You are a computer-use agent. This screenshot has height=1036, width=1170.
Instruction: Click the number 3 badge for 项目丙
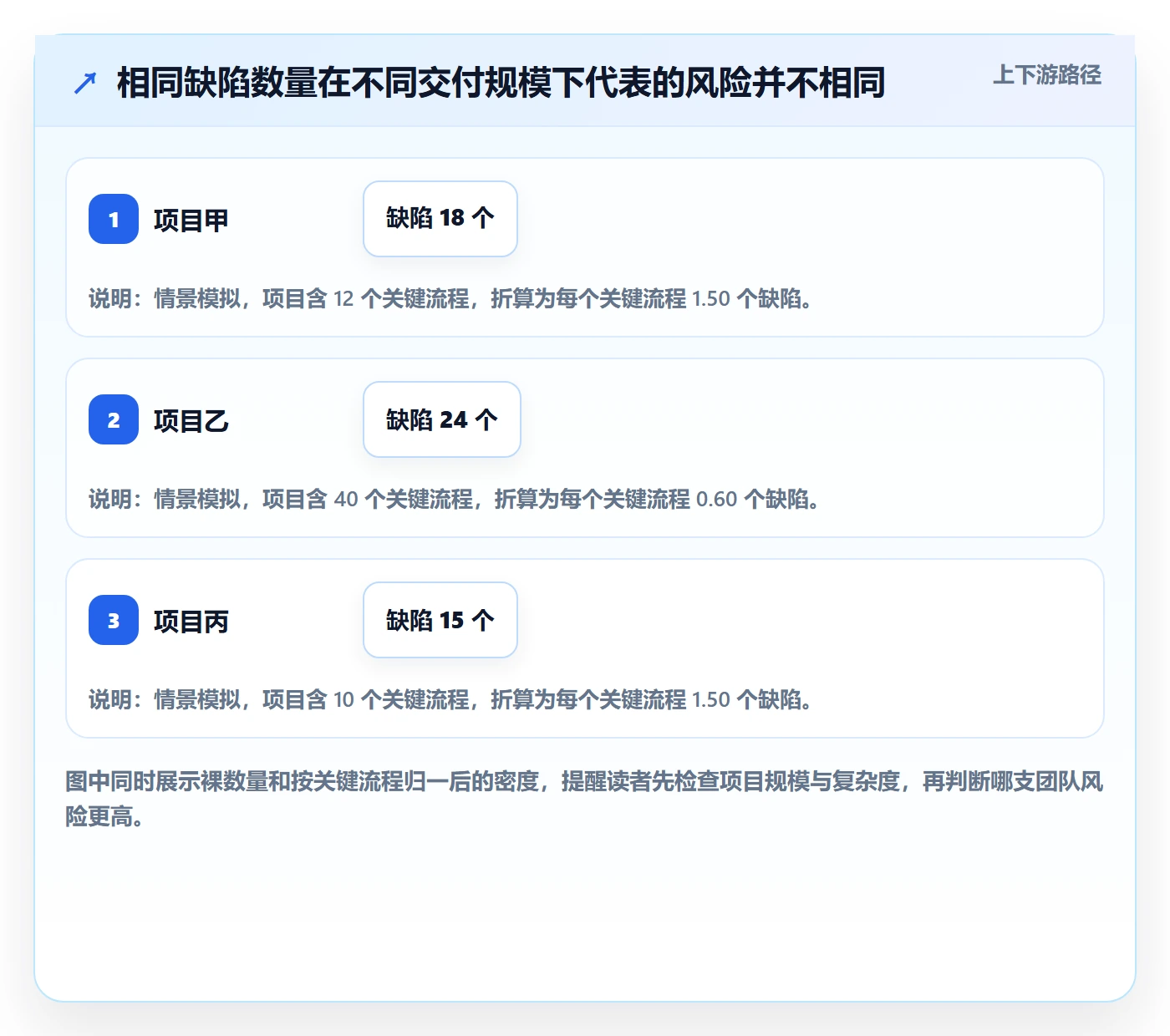coord(114,620)
